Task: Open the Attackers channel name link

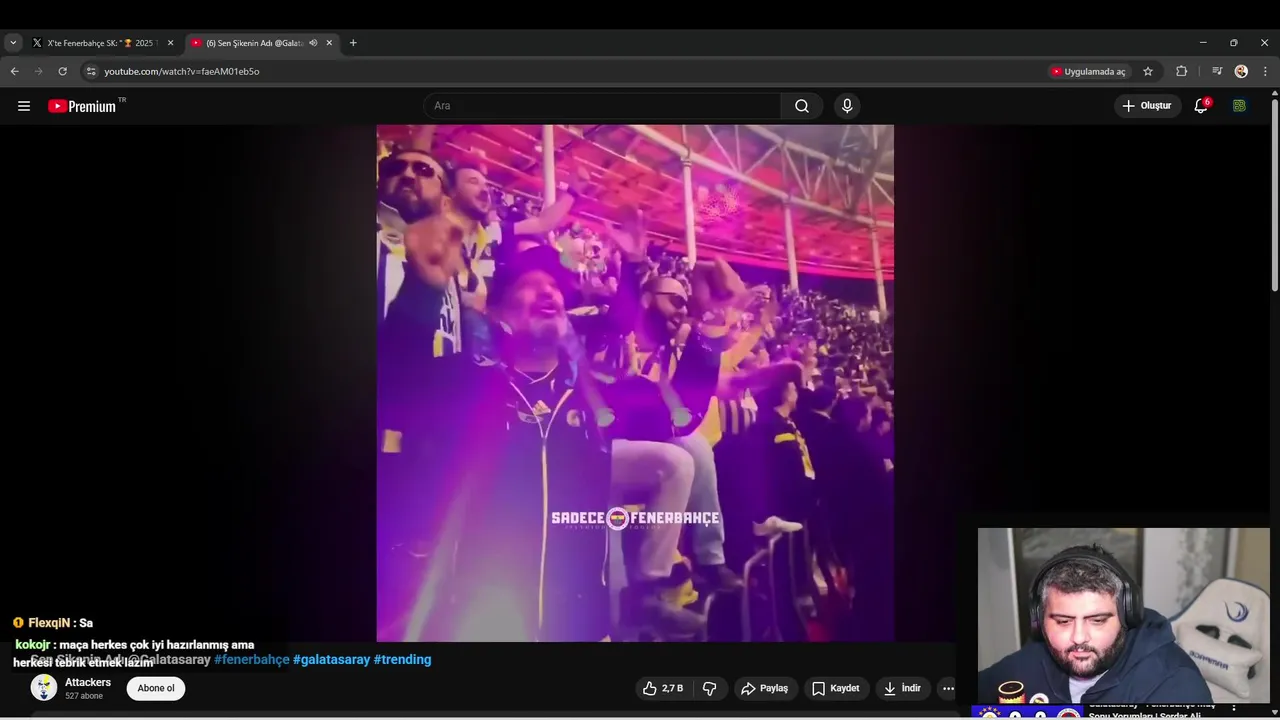Action: point(88,682)
